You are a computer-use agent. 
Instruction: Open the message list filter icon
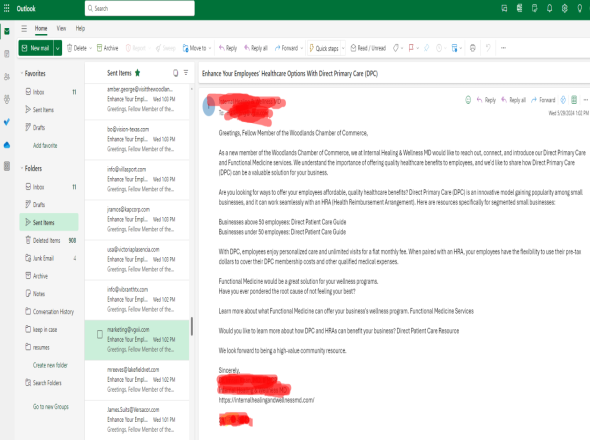pyautogui.click(x=186, y=73)
